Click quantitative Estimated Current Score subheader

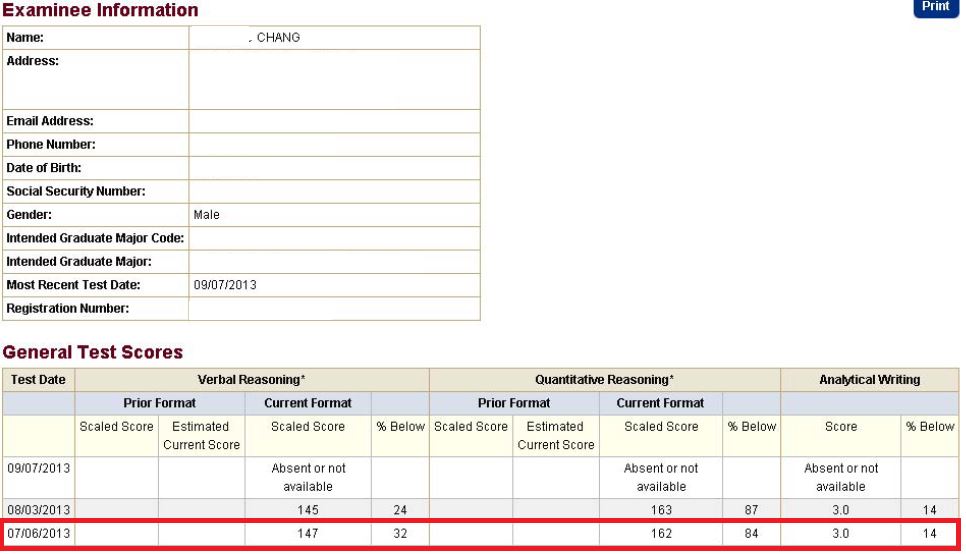(x=556, y=436)
